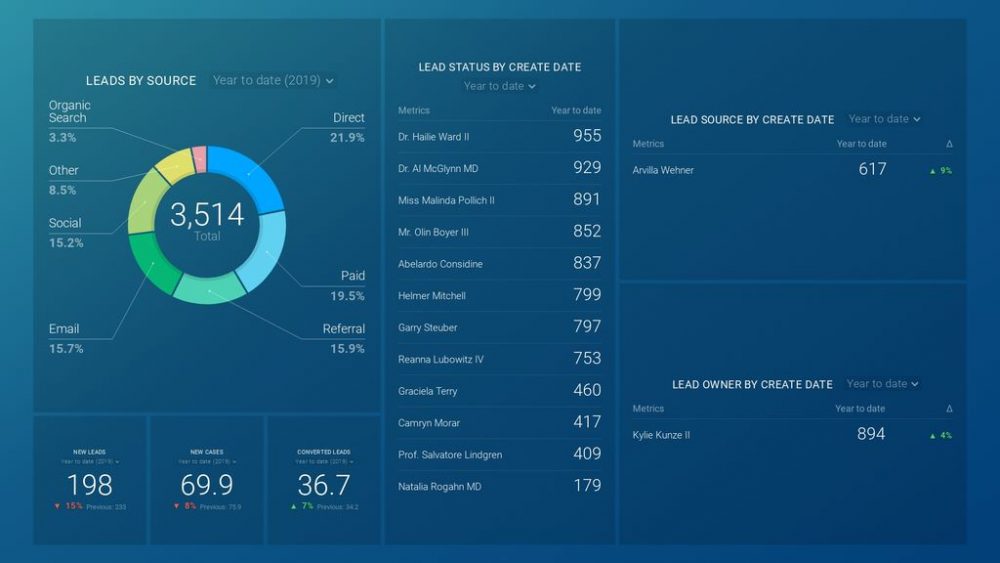Click the red down arrow under New Leads

point(58,507)
